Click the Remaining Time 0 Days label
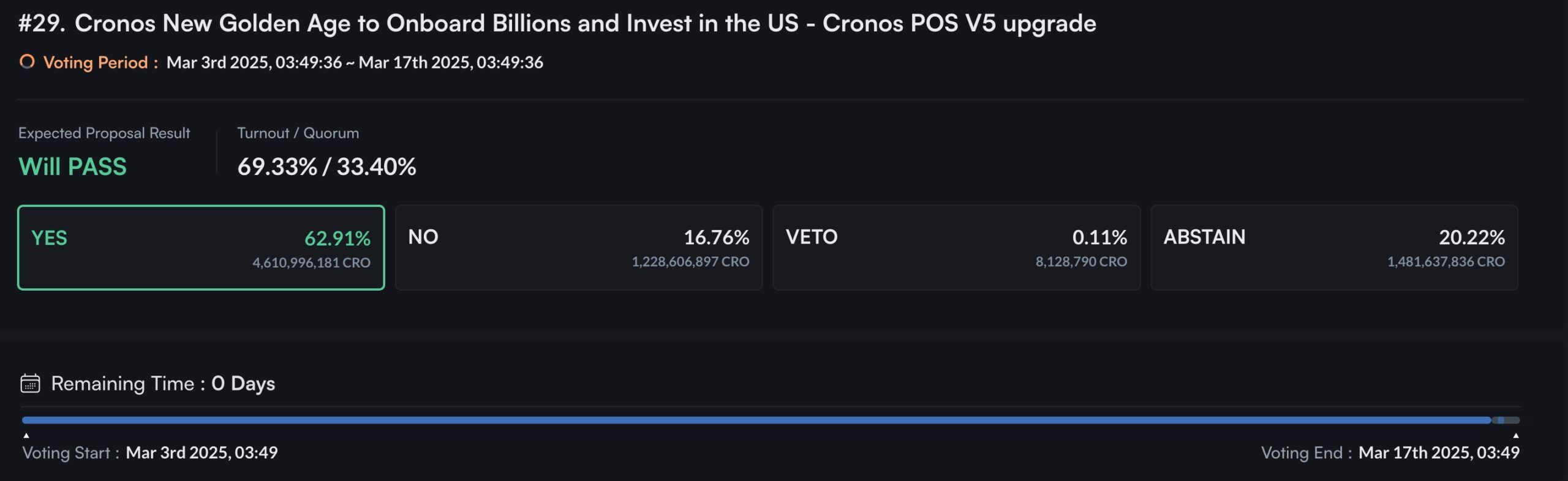 (163, 384)
